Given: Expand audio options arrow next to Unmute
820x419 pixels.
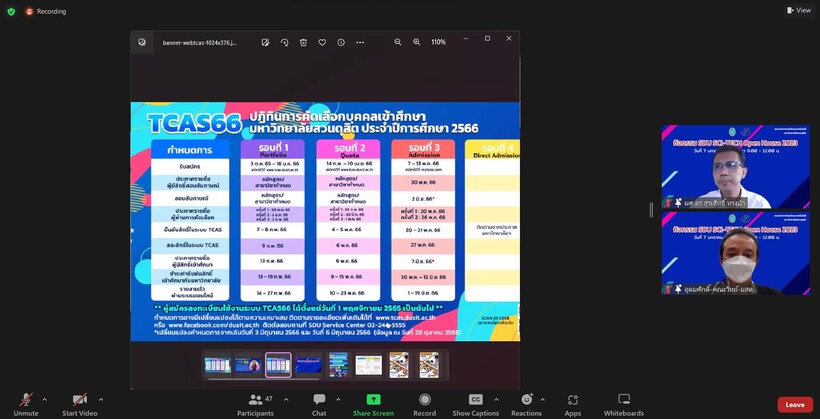Looking at the screenshot, I should click(44, 400).
